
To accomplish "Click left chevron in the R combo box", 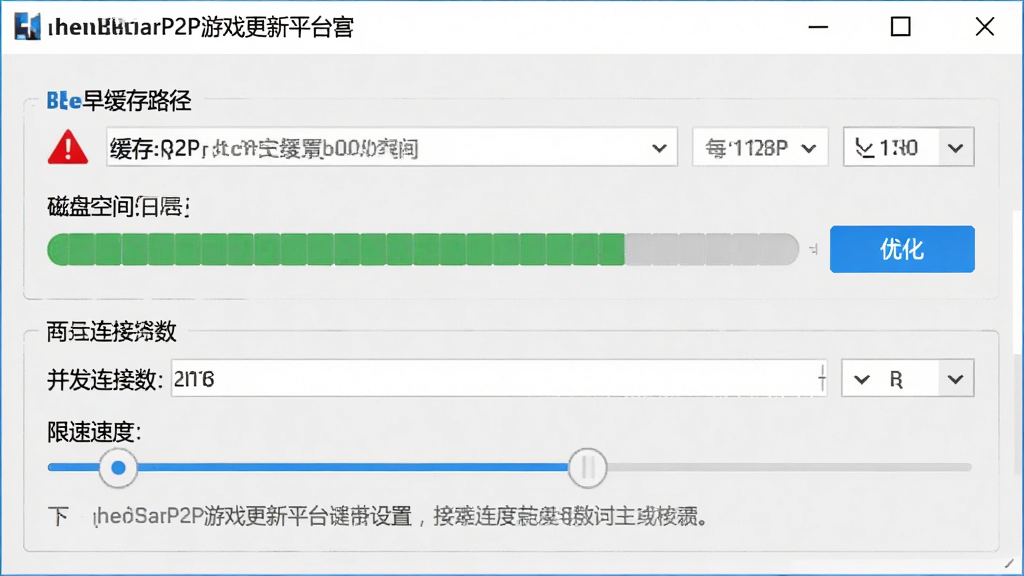I will pyautogui.click(x=861, y=379).
